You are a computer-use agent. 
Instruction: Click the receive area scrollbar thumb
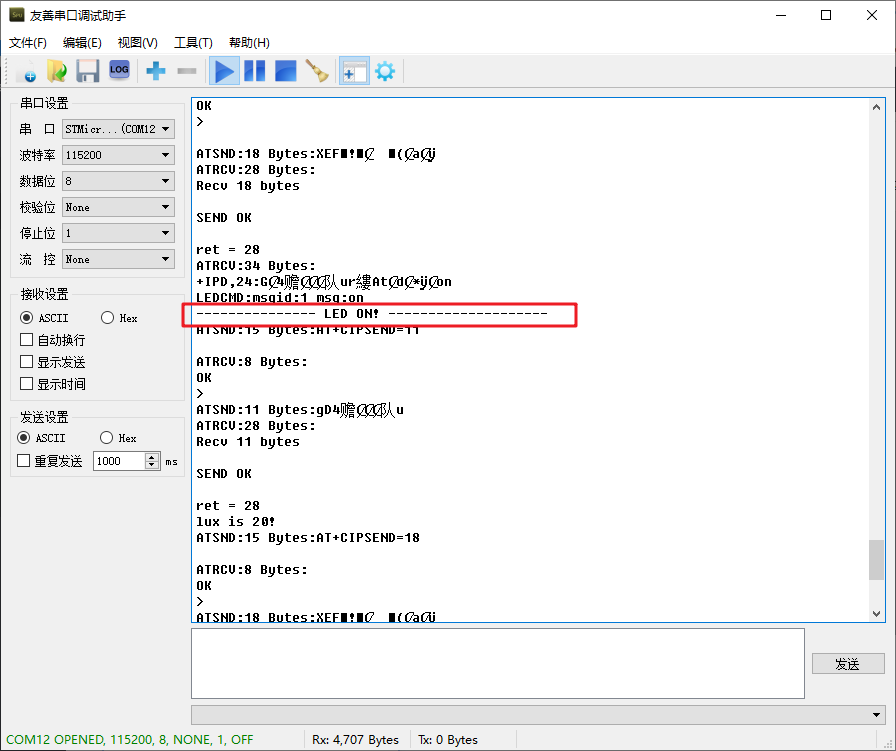[x=876, y=560]
